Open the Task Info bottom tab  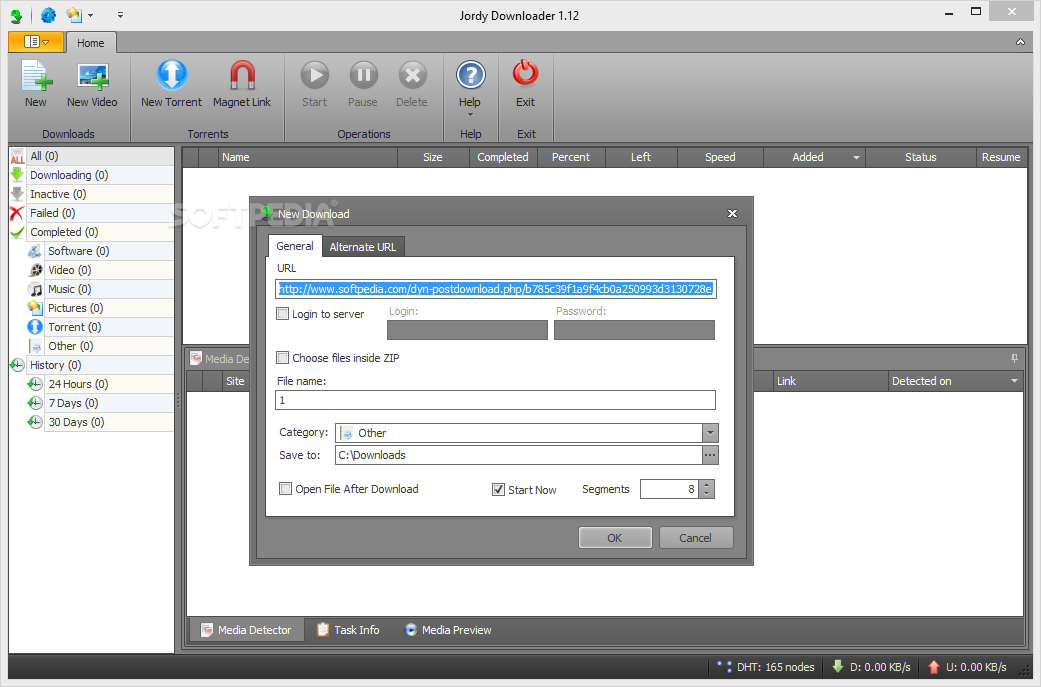tap(349, 630)
